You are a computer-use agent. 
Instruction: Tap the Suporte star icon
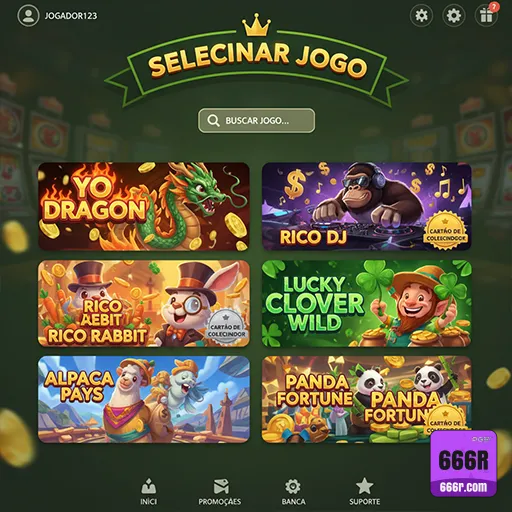365,486
